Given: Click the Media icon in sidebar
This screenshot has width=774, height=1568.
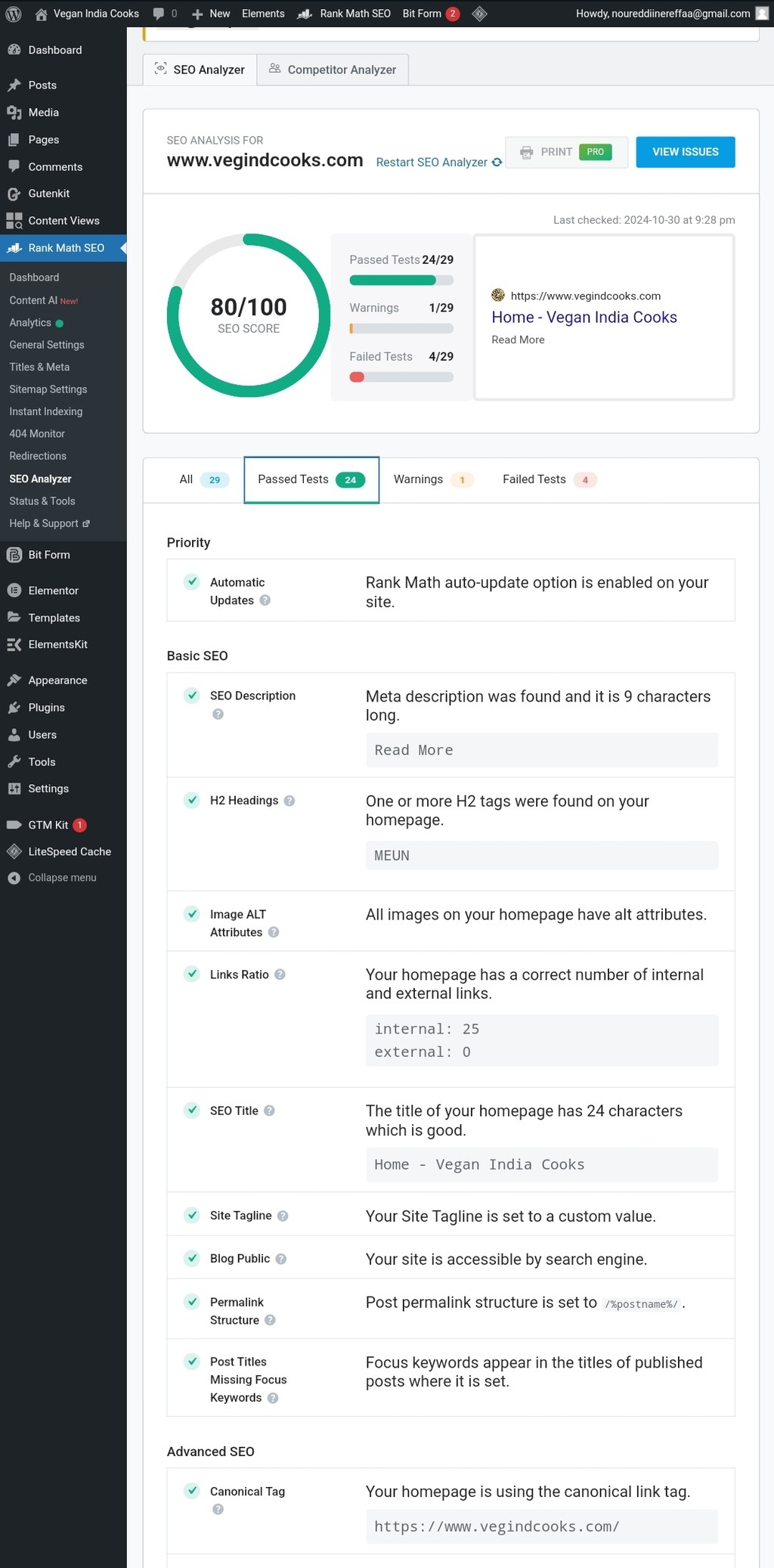Looking at the screenshot, I should tap(14, 113).
